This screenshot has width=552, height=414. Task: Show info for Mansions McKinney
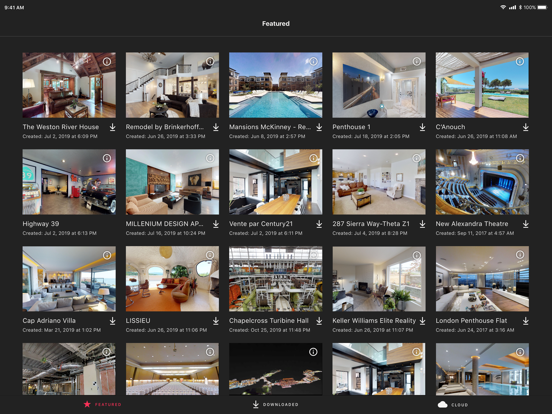313,62
